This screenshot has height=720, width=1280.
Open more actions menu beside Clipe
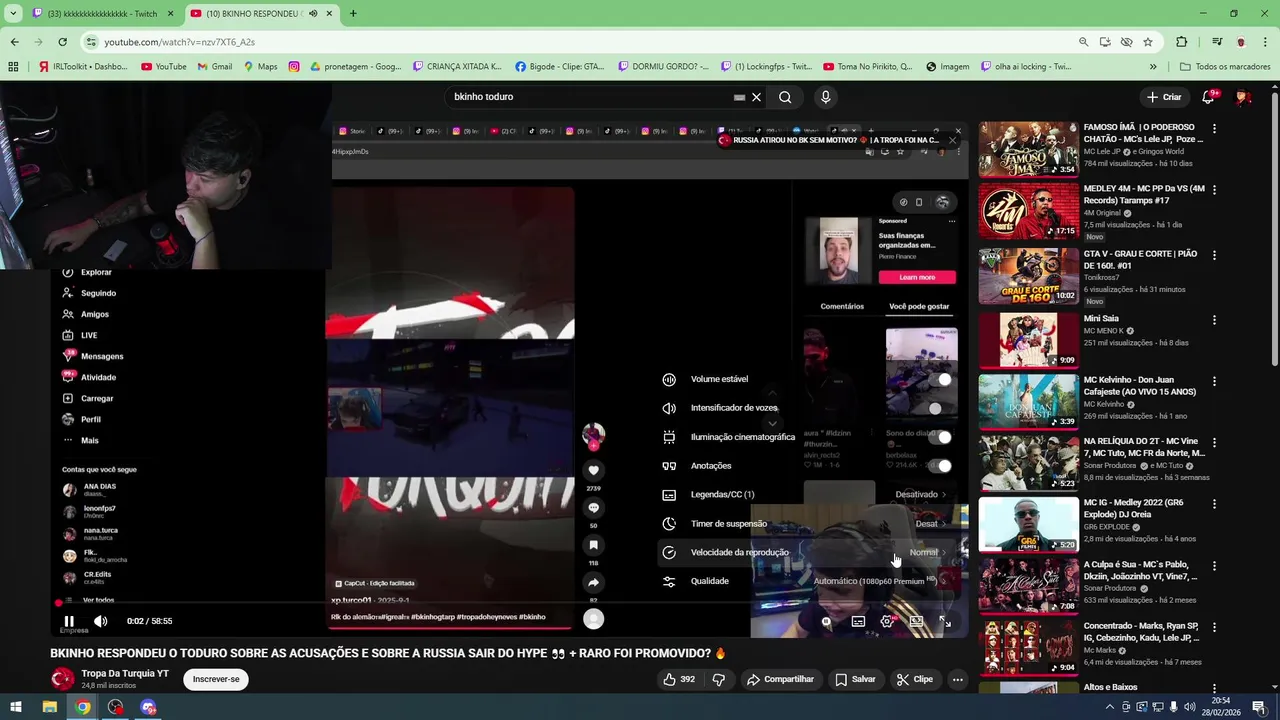click(x=957, y=679)
